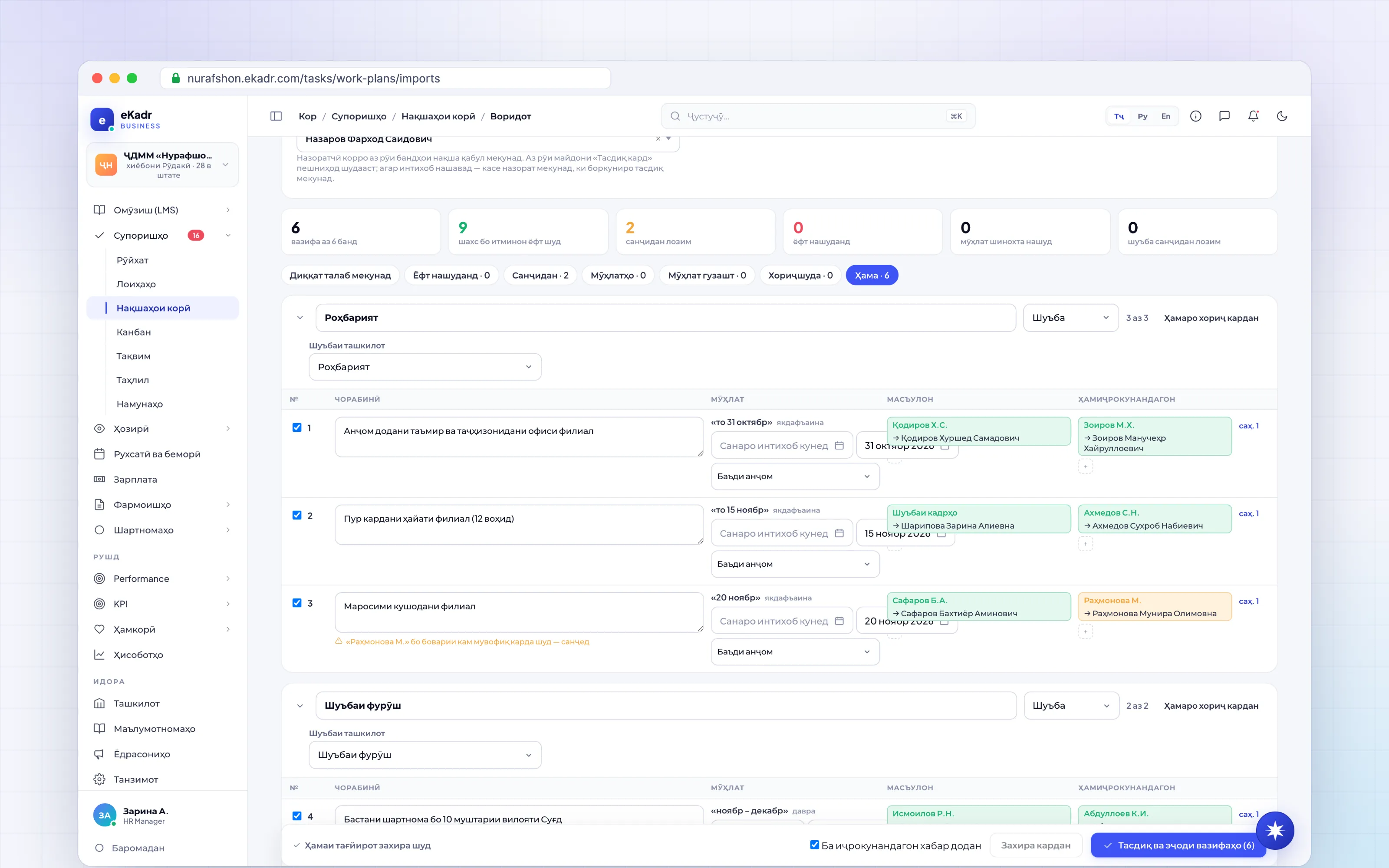Click the orange Раҳмонова М. co-executor chip
Viewport: 1389px width, 868px height.
coord(1154,606)
